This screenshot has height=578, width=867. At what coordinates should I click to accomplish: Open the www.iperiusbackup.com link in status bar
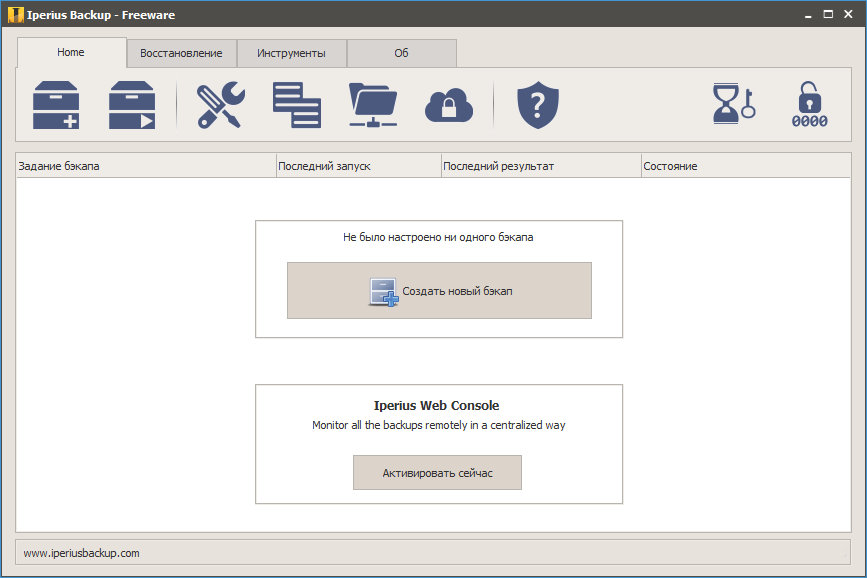pos(81,553)
